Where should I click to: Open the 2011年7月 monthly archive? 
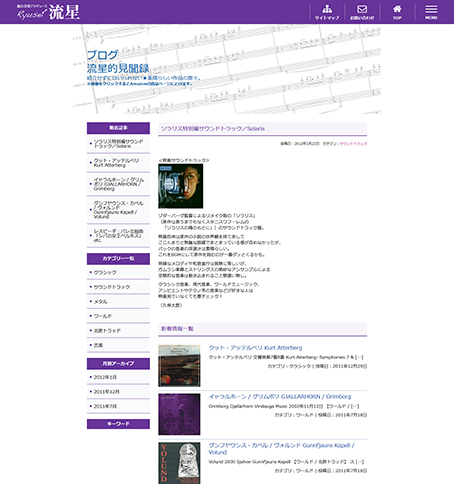coord(118,406)
